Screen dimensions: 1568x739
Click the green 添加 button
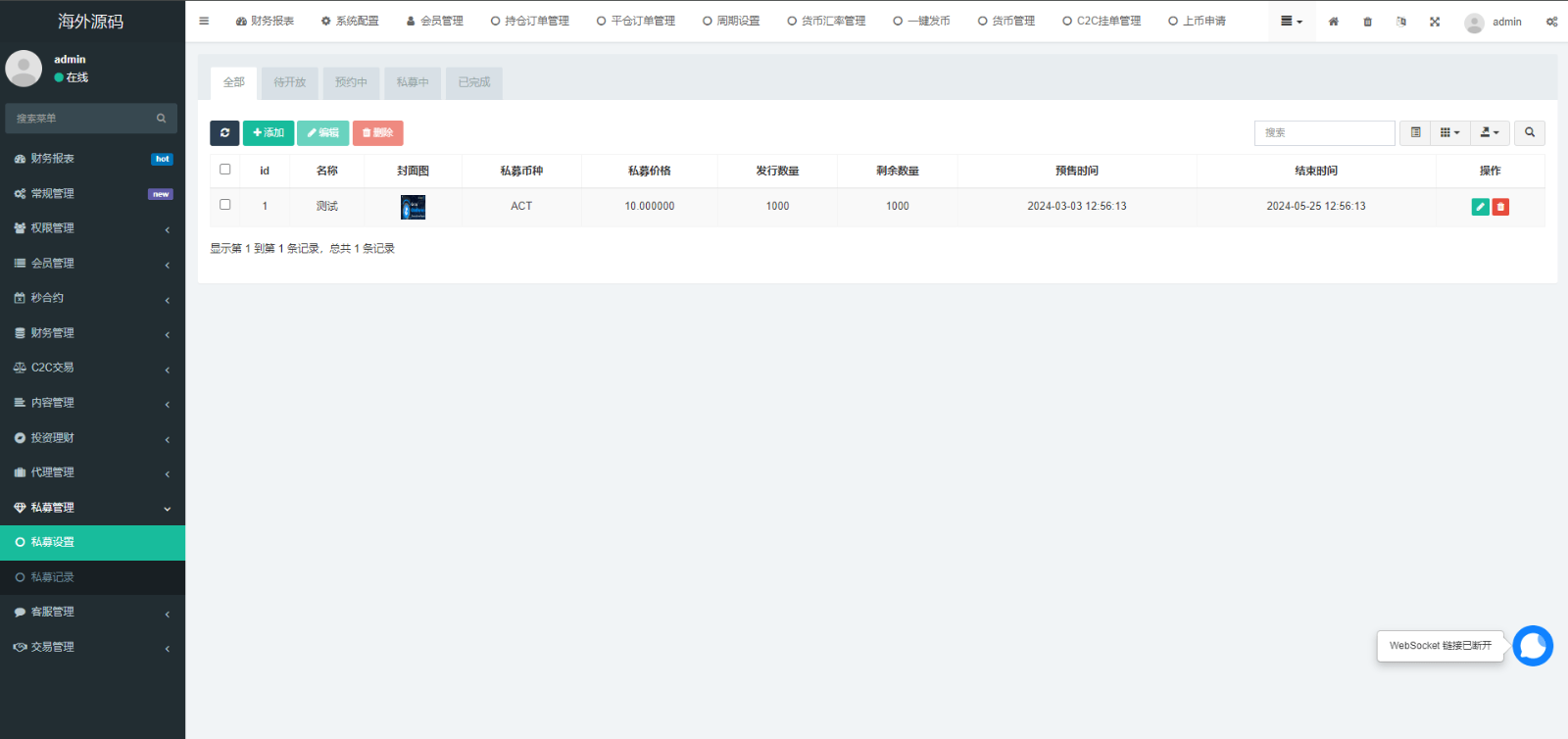click(x=269, y=133)
